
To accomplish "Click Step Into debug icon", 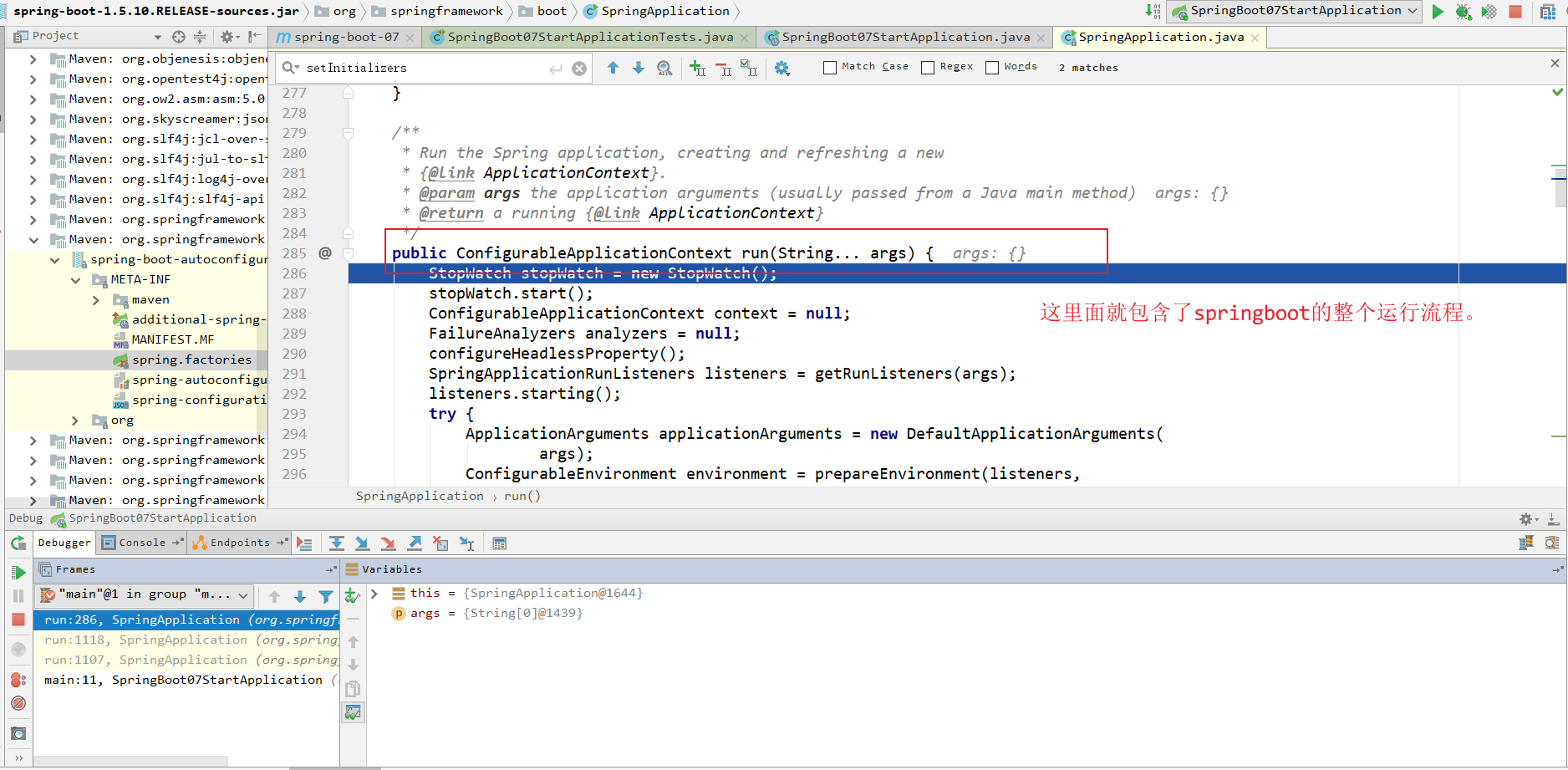I will (x=363, y=543).
